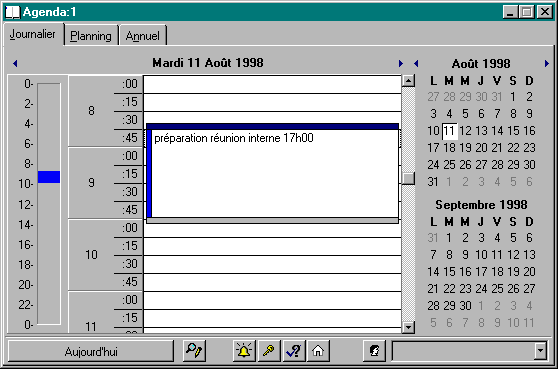
Task: Switch to the Journalier tab
Action: click(32, 34)
